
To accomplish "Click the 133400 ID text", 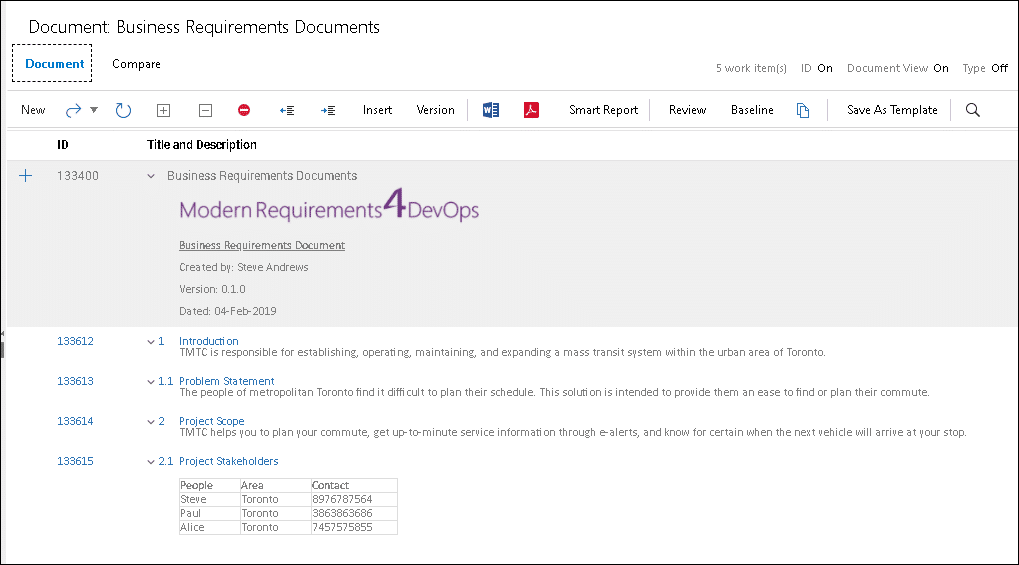I will click(x=78, y=176).
